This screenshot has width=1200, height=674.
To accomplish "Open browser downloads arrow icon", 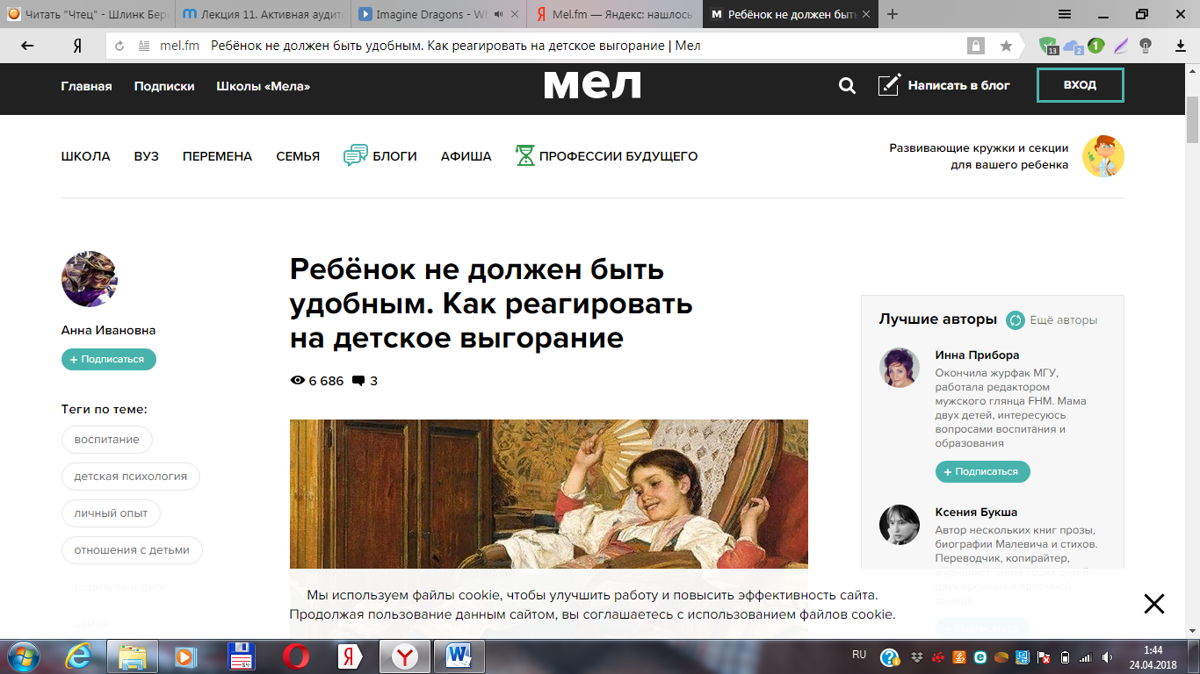I will (x=1181, y=46).
